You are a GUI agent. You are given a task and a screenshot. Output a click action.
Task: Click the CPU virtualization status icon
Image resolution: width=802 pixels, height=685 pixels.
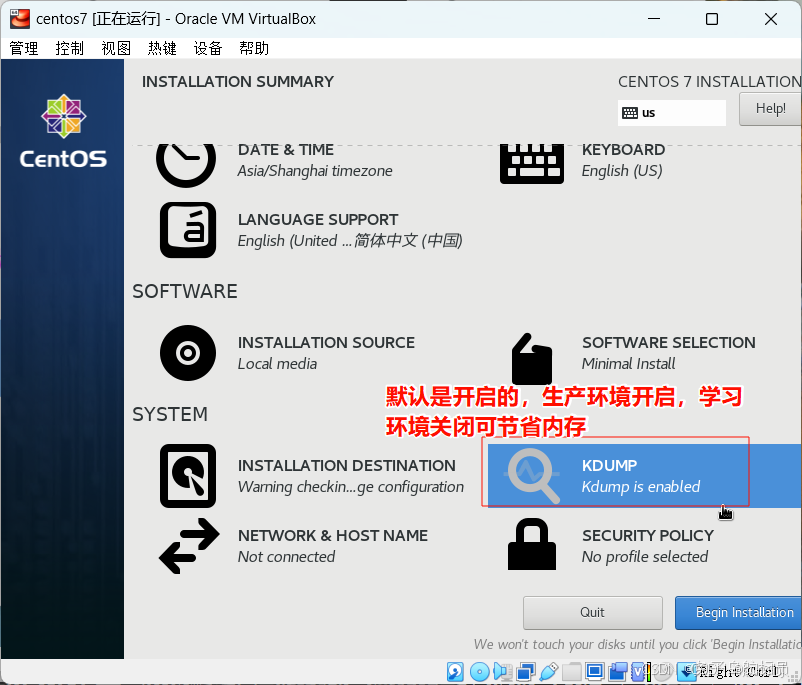pos(638,671)
